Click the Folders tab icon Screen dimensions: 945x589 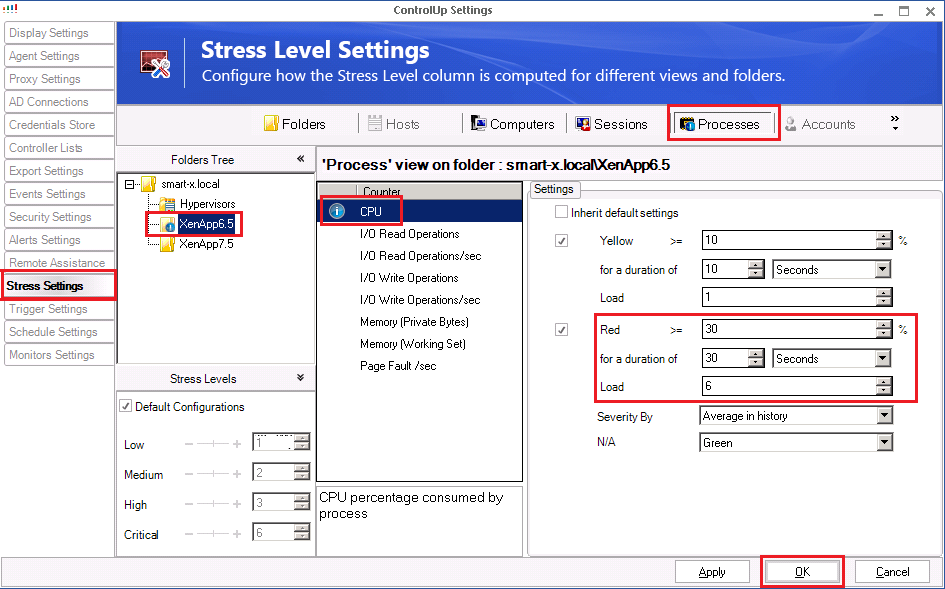(x=271, y=124)
